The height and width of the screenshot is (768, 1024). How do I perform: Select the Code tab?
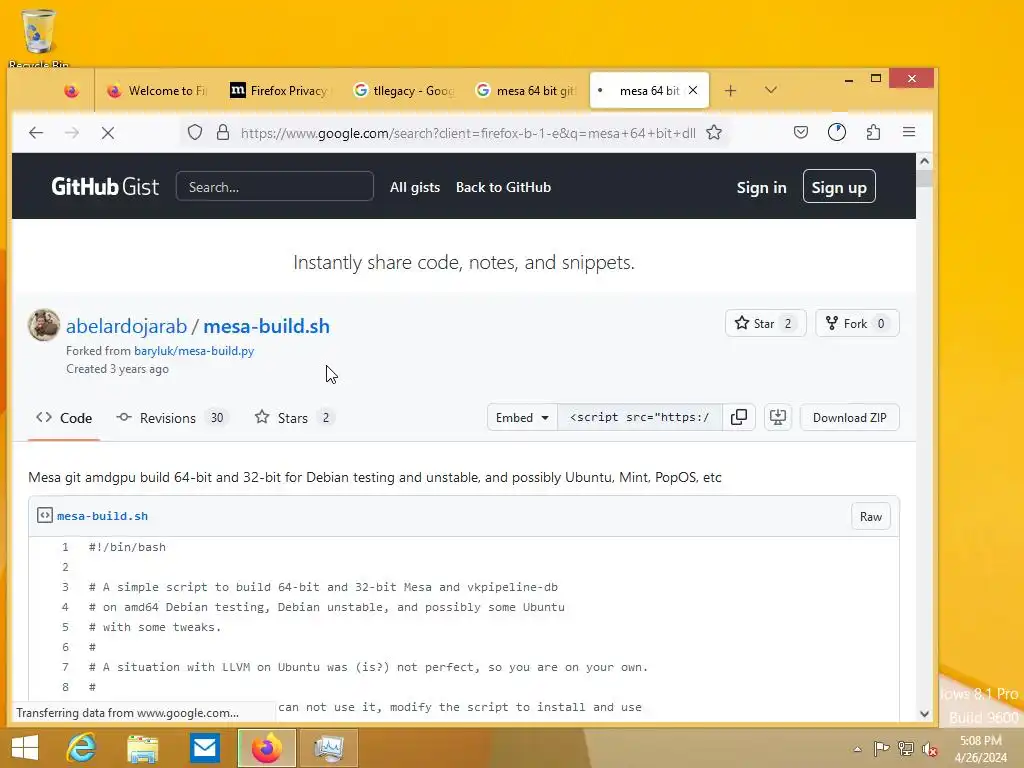(64, 418)
